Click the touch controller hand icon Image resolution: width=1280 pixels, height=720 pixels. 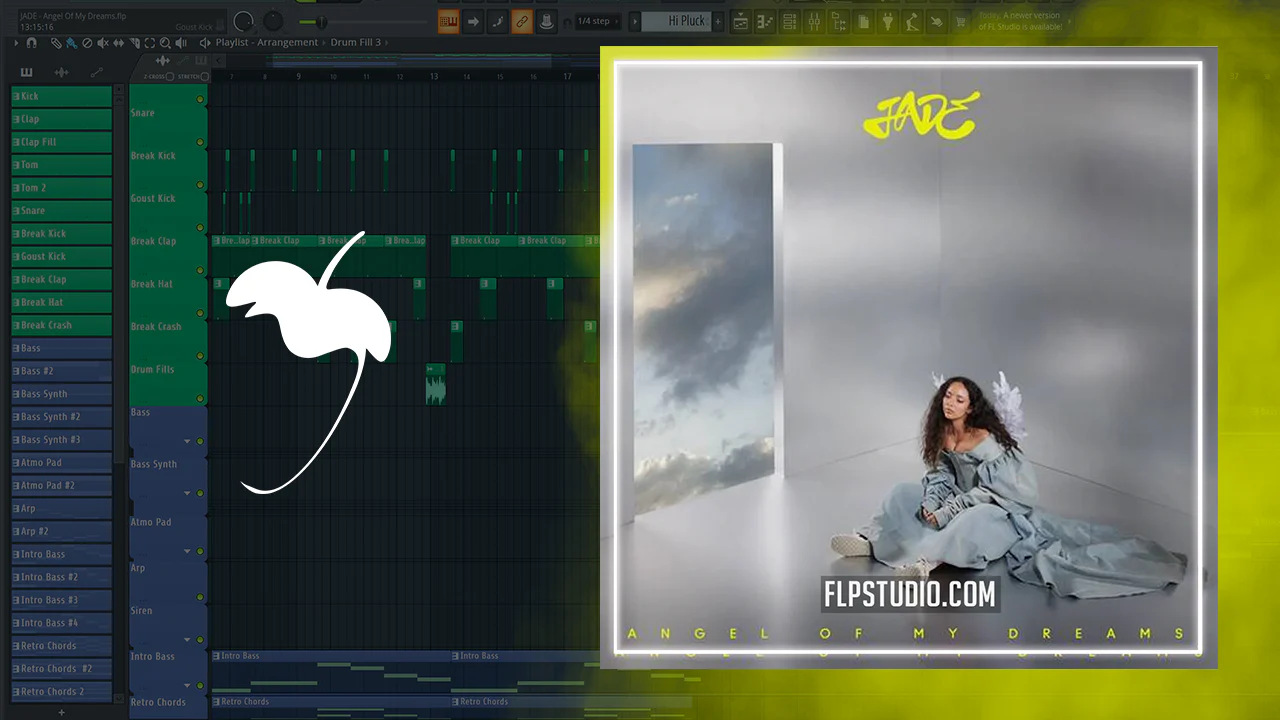click(937, 21)
